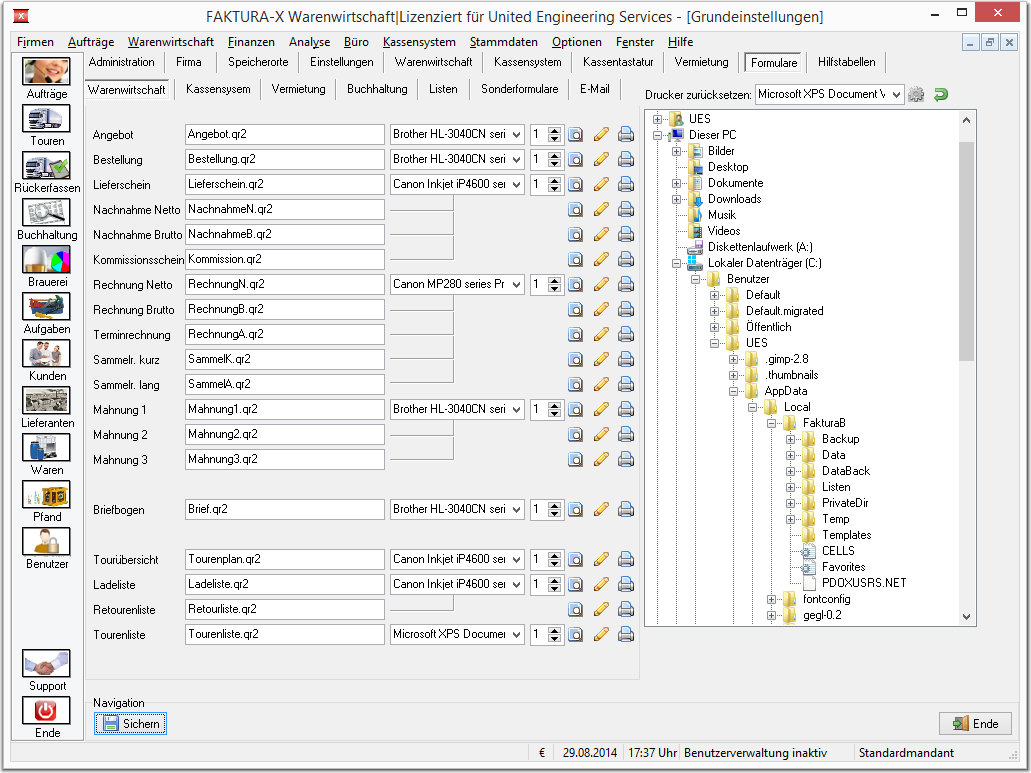Open the Lieferschein printer dropdown
The height and width of the screenshot is (773, 1031).
(x=516, y=185)
